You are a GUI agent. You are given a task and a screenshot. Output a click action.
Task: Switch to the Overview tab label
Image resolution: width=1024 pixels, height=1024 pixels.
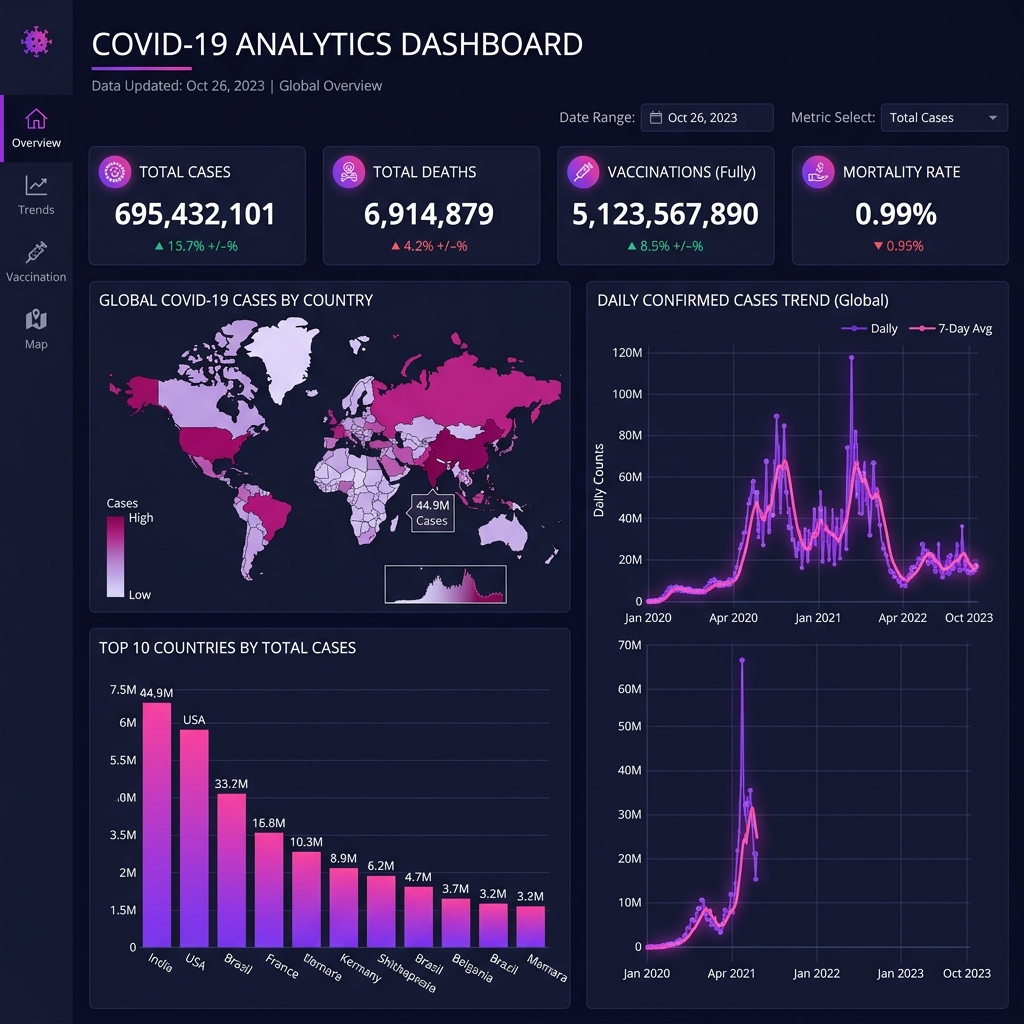pyautogui.click(x=36, y=142)
